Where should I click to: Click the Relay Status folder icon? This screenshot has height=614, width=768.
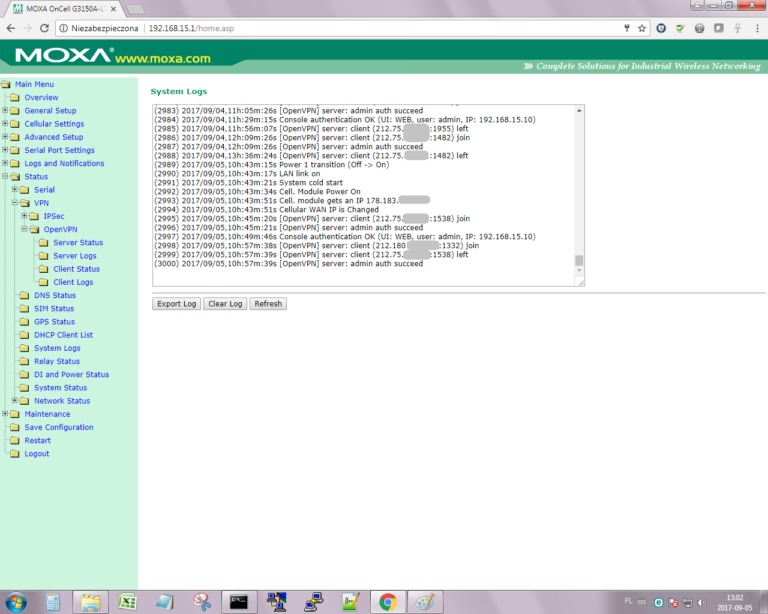[24, 361]
